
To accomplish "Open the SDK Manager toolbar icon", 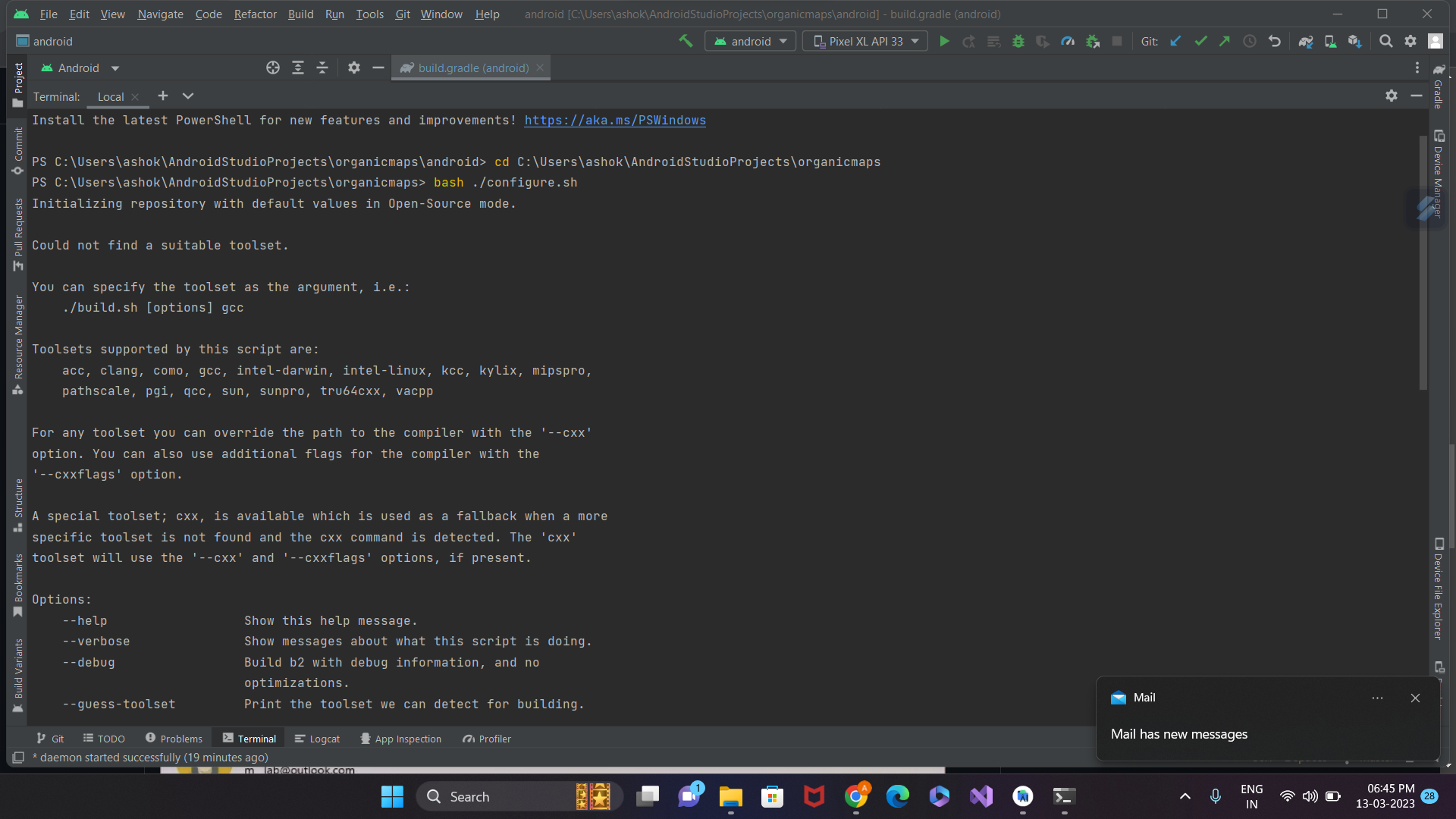I will (x=1354, y=41).
